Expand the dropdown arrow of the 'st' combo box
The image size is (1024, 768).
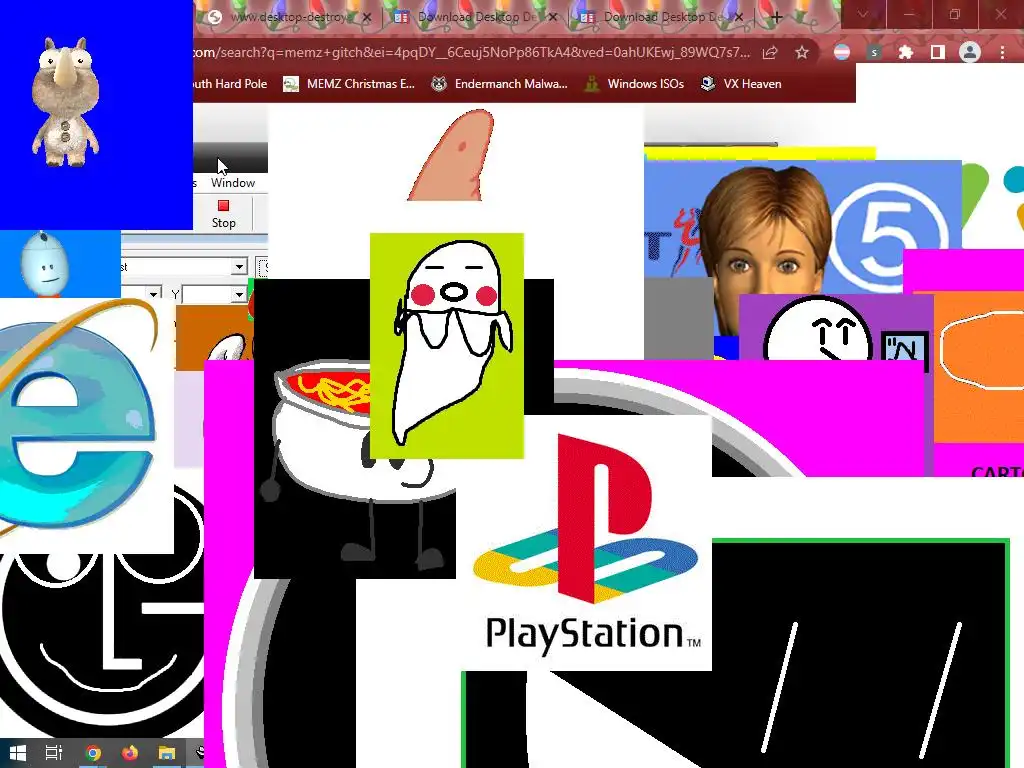point(240,266)
